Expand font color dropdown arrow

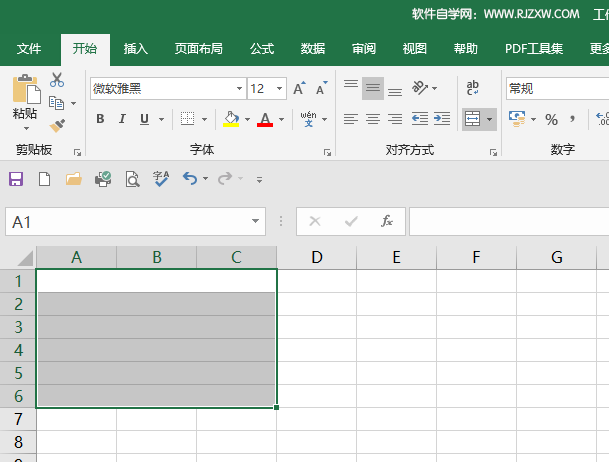point(282,119)
